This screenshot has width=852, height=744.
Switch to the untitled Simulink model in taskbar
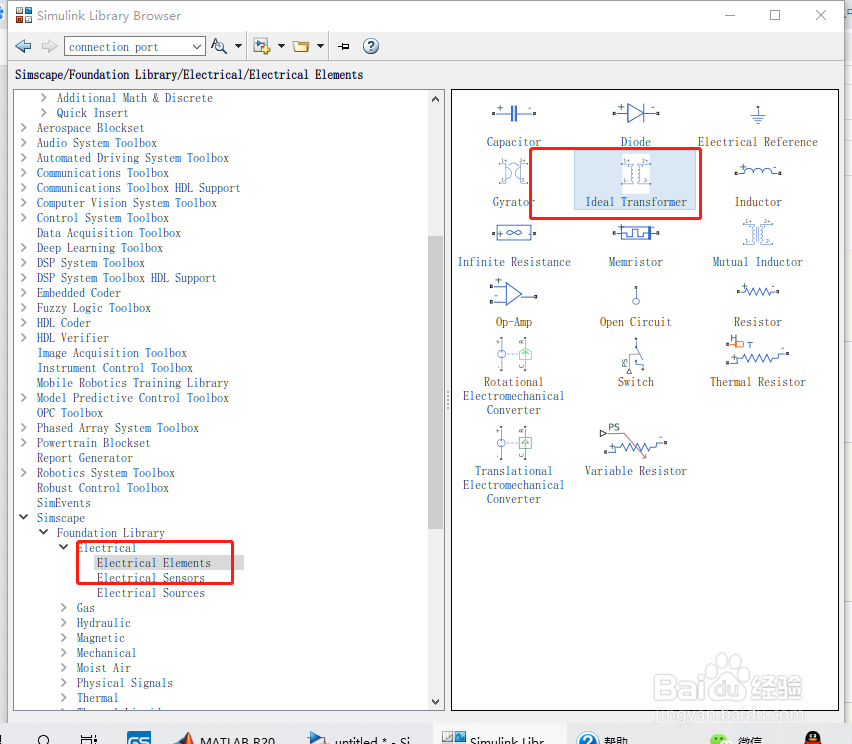tap(360, 738)
